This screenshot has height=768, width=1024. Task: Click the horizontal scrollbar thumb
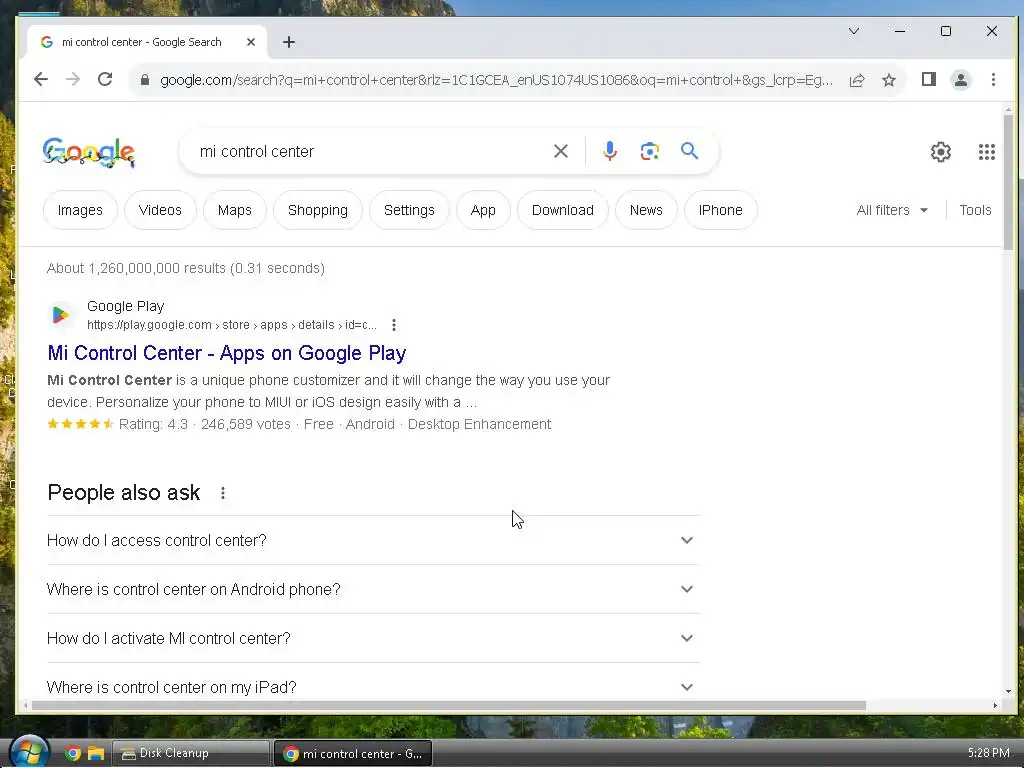point(449,705)
